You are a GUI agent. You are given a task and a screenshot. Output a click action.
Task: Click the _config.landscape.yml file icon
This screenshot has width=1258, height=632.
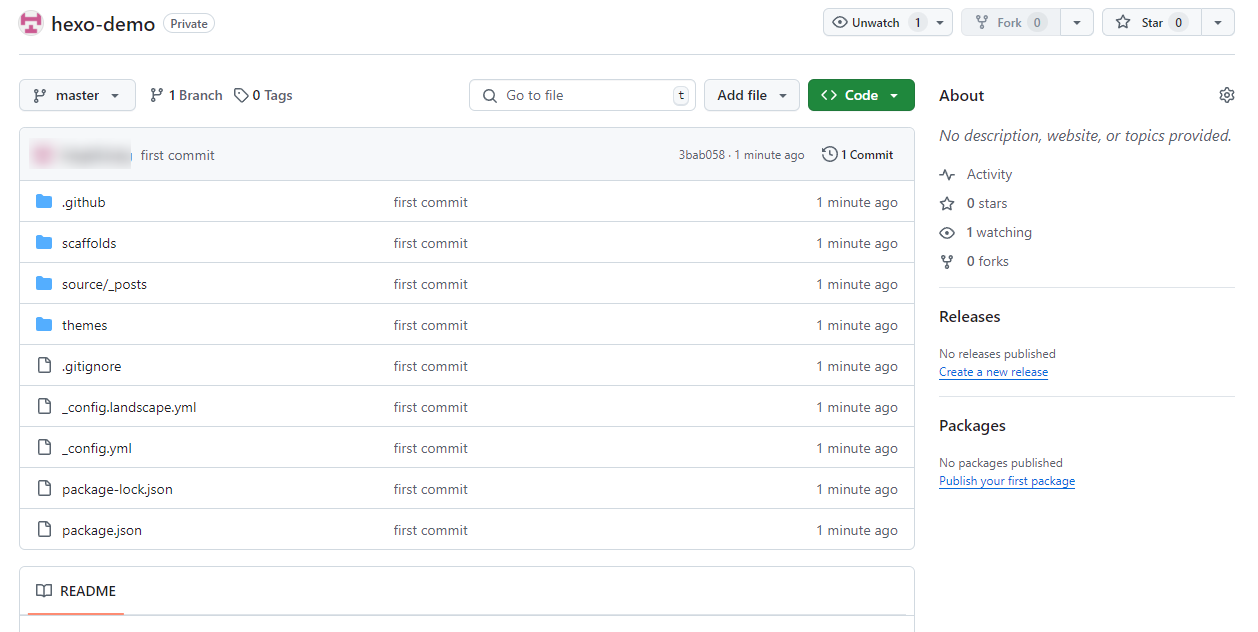coord(44,407)
